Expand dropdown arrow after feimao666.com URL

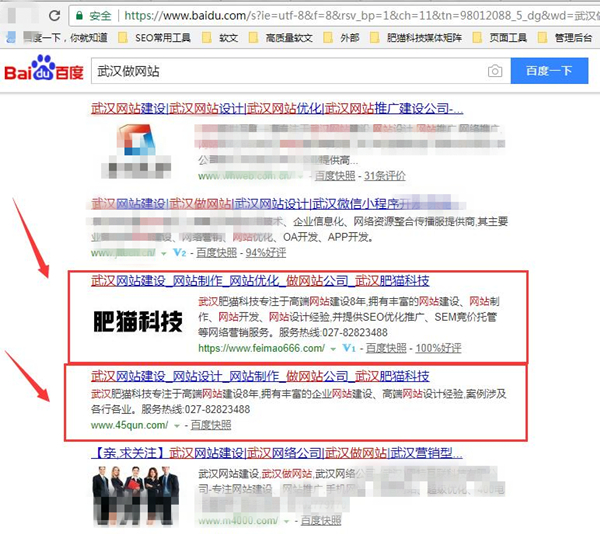pos(333,349)
